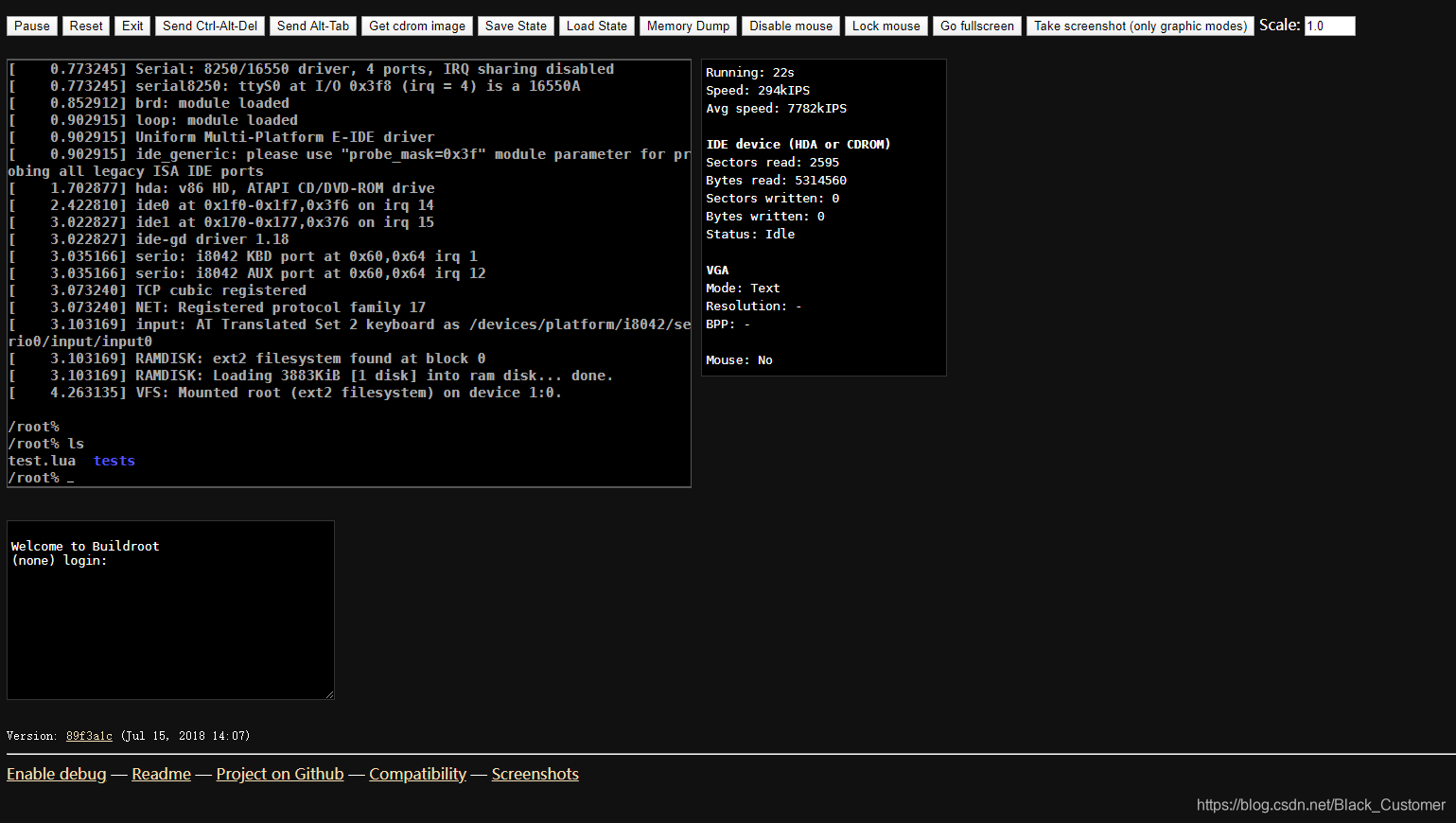
Task: Click 'Speed: 294kIPS' text
Action: tap(758, 90)
